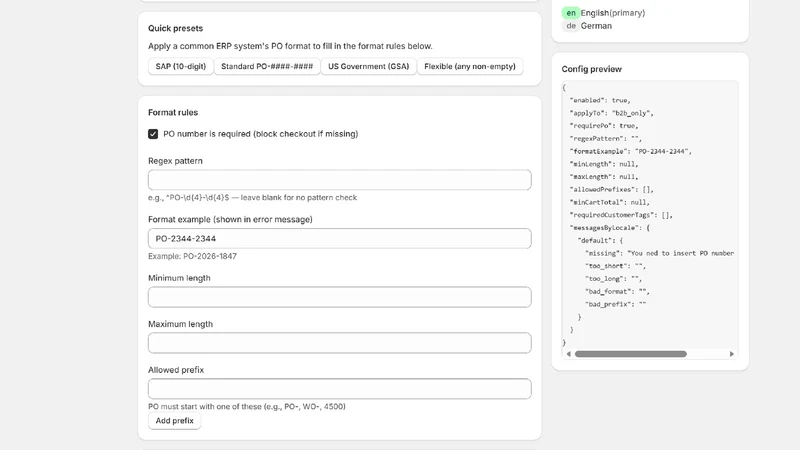Focus the Minimum length input
800x450 pixels.
(339, 297)
